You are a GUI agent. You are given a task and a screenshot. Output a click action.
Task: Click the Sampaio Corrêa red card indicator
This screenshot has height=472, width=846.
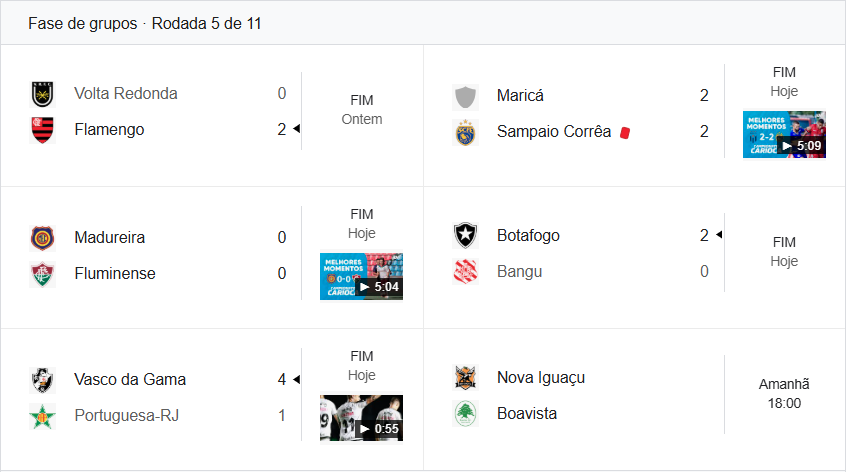(624, 132)
